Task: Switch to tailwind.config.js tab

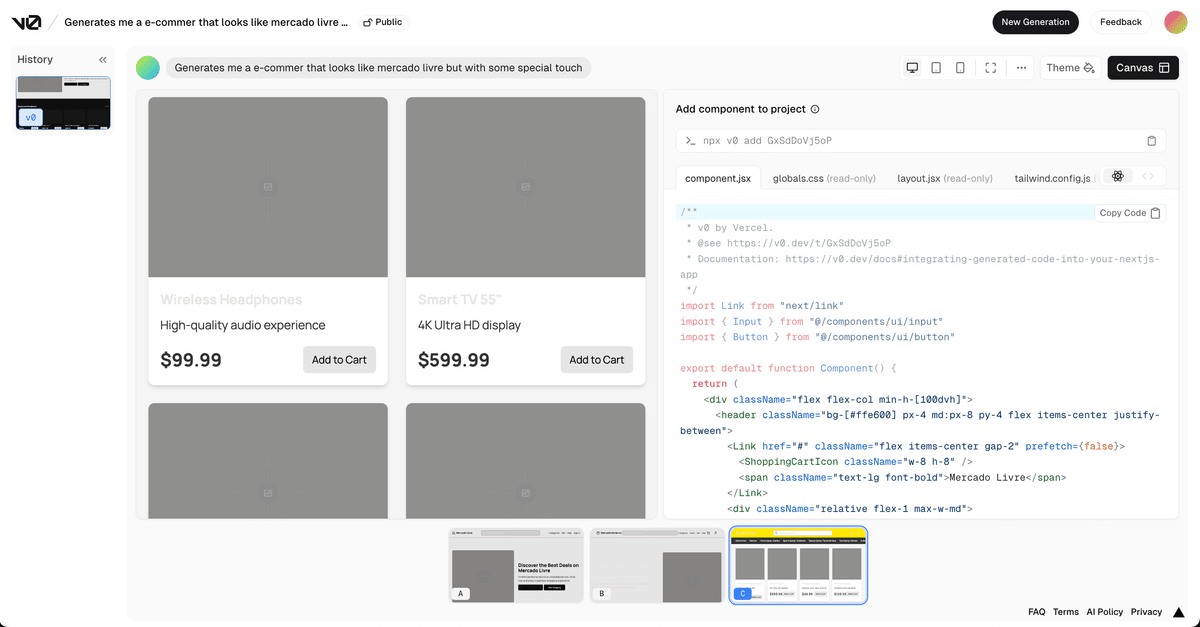Action: (1055, 178)
